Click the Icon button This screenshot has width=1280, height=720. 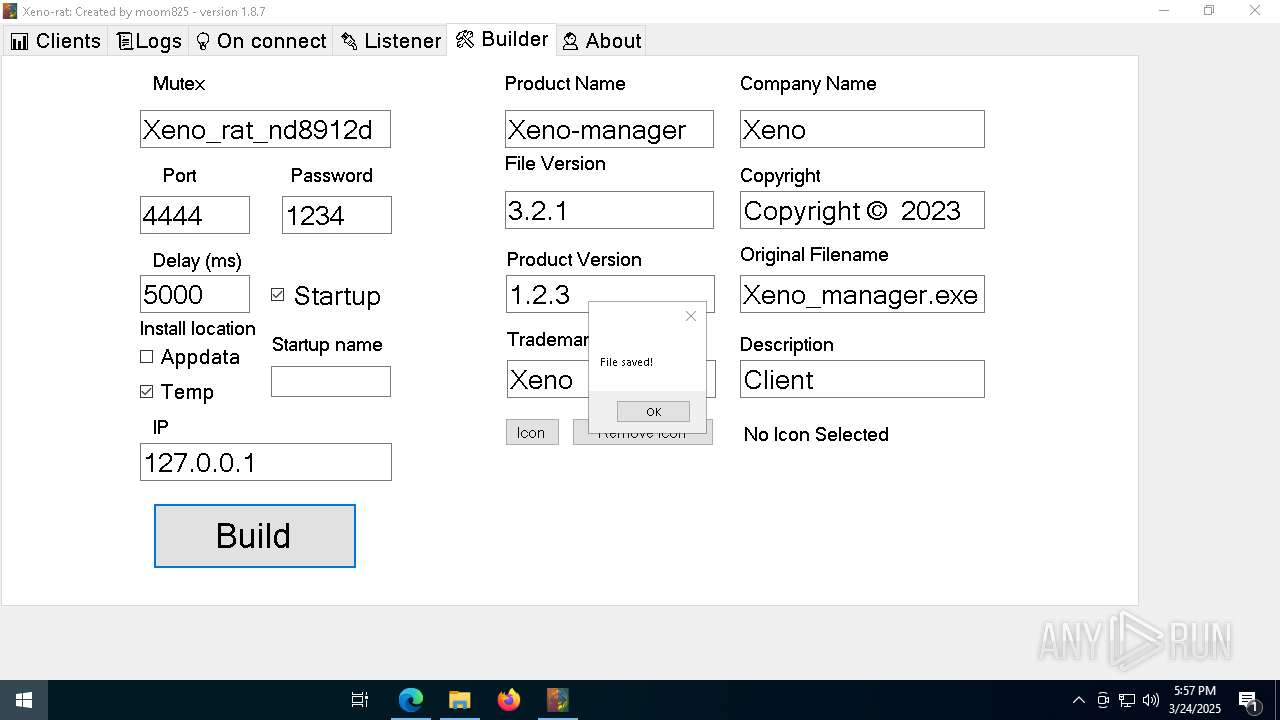532,432
